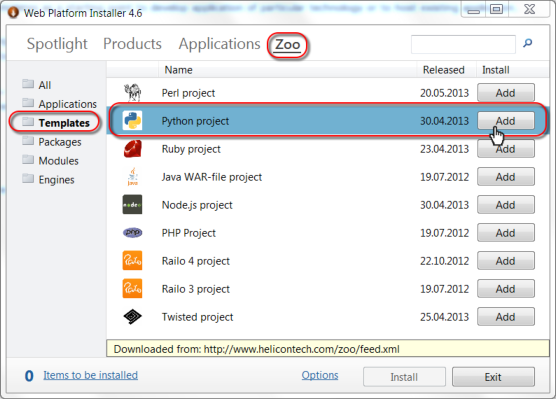The width and height of the screenshot is (556, 399).
Task: Select the Ruby project row name
Action: pyautogui.click(x=191, y=149)
